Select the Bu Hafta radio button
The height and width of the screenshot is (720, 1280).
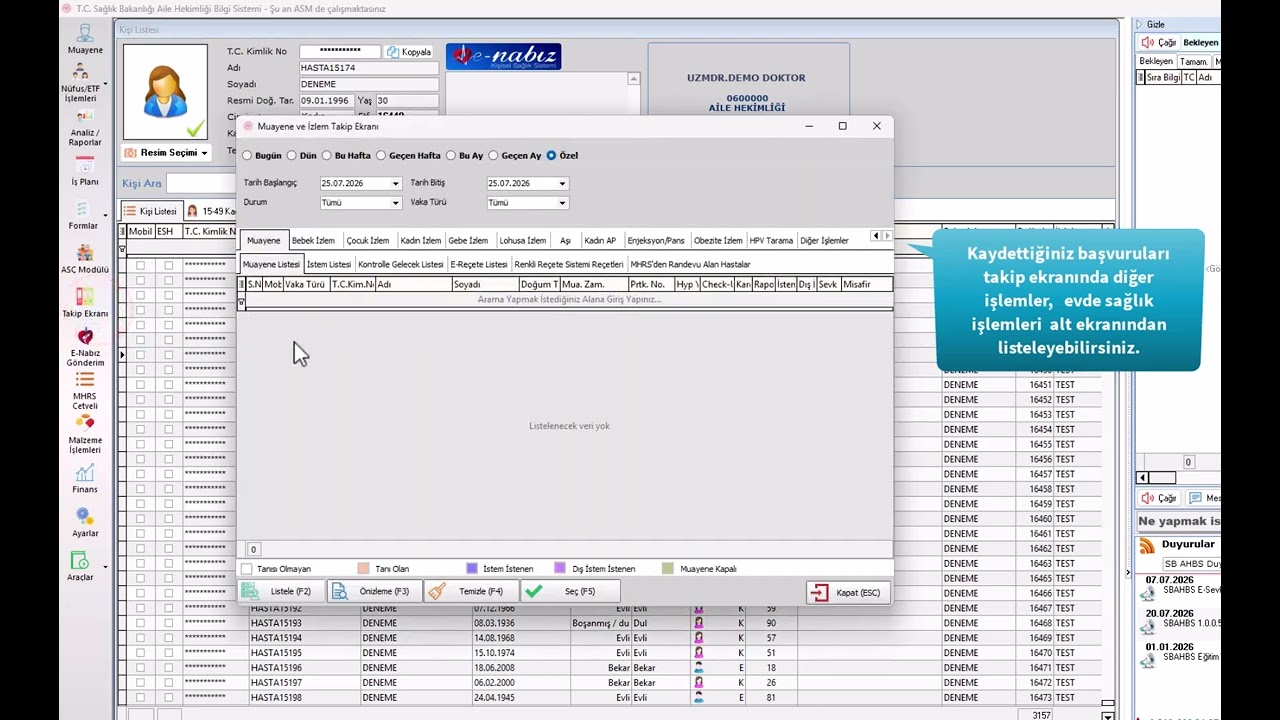(327, 156)
